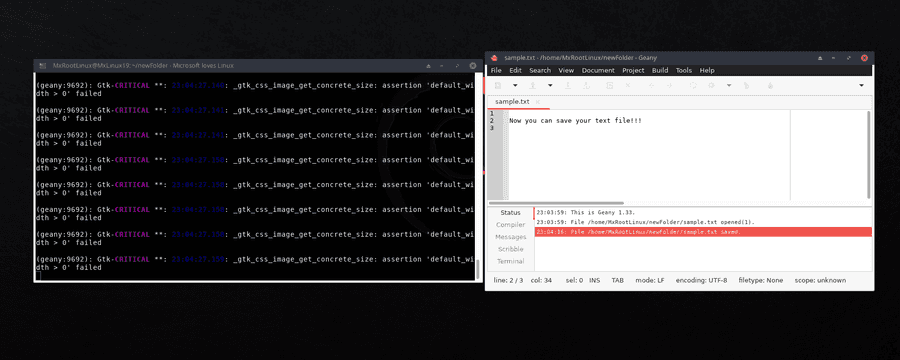Show hidden toolbar items via overflow arrow

pyautogui.click(x=862, y=85)
